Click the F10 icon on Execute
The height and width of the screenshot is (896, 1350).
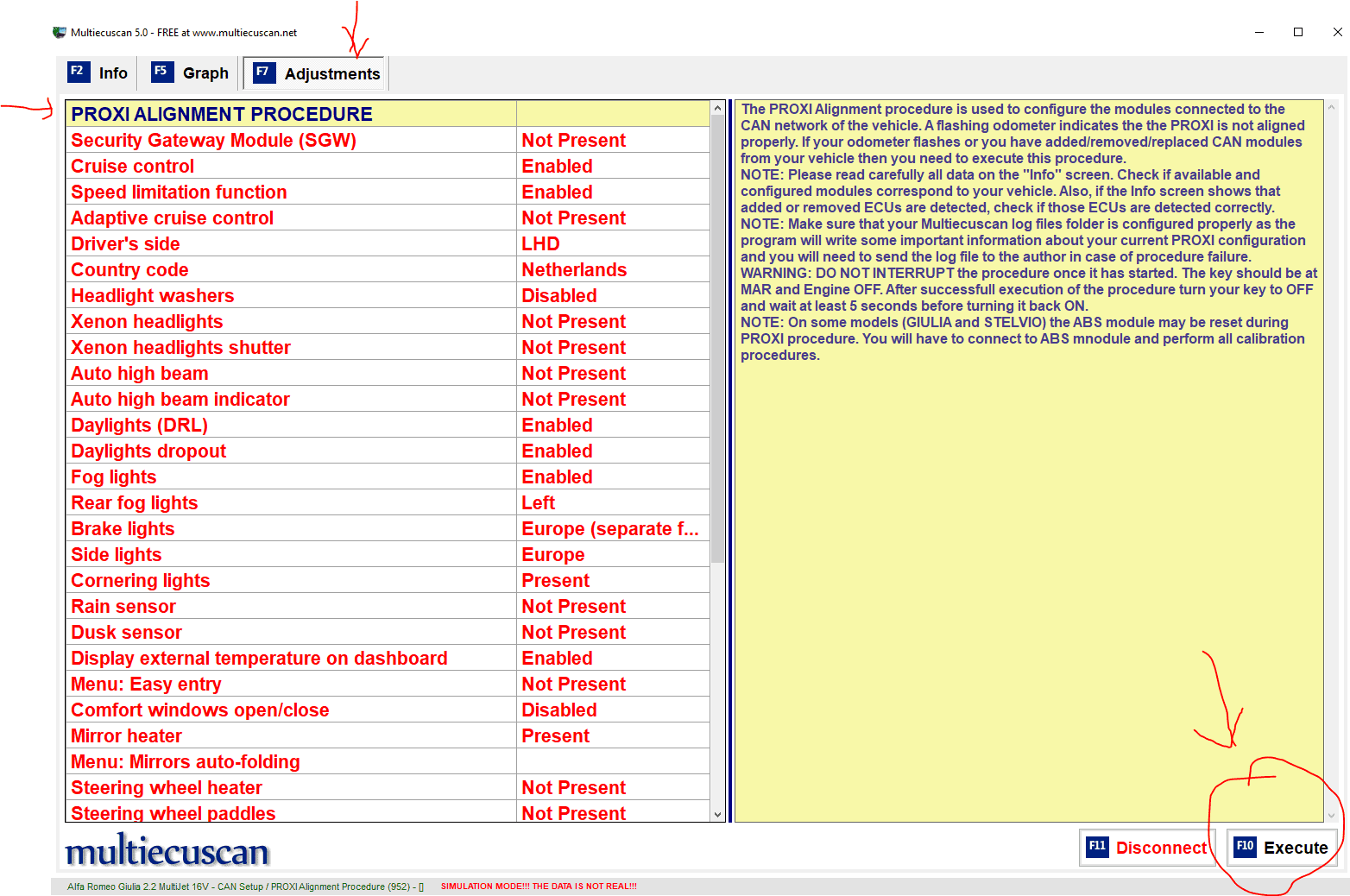point(1245,847)
